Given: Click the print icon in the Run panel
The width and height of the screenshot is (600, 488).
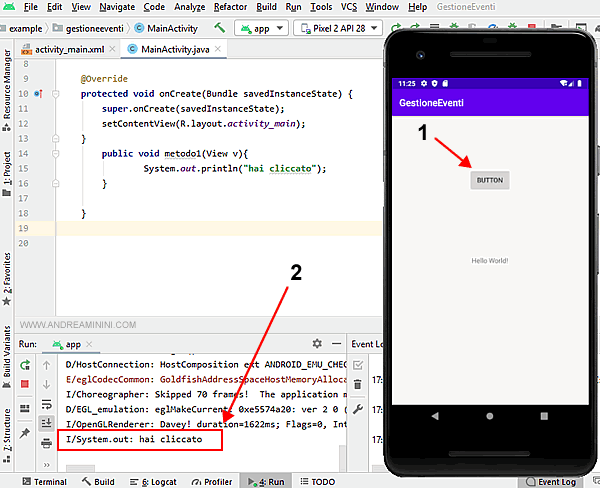Looking at the screenshot, I should click(x=46, y=442).
